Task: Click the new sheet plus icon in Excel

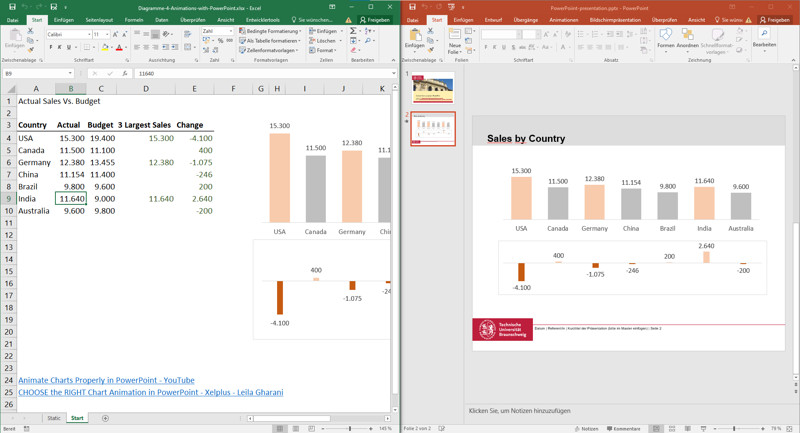Action: [105, 418]
